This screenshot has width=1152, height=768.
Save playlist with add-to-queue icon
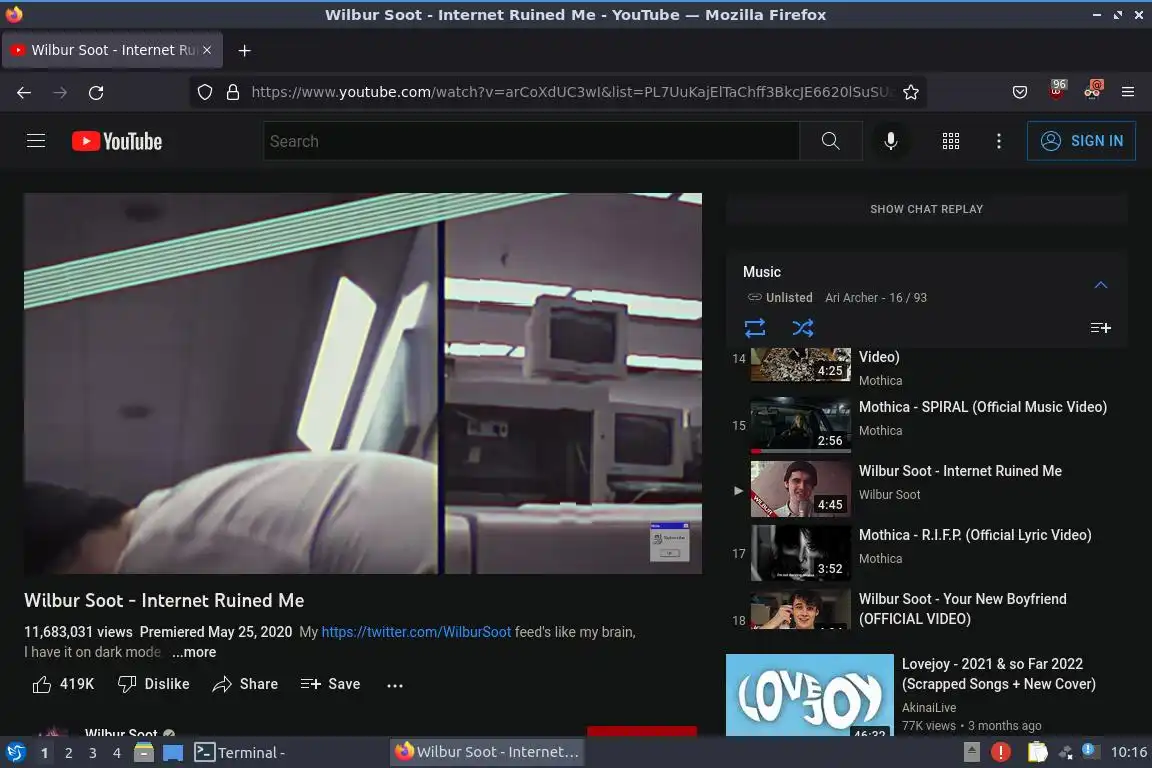click(x=1101, y=328)
